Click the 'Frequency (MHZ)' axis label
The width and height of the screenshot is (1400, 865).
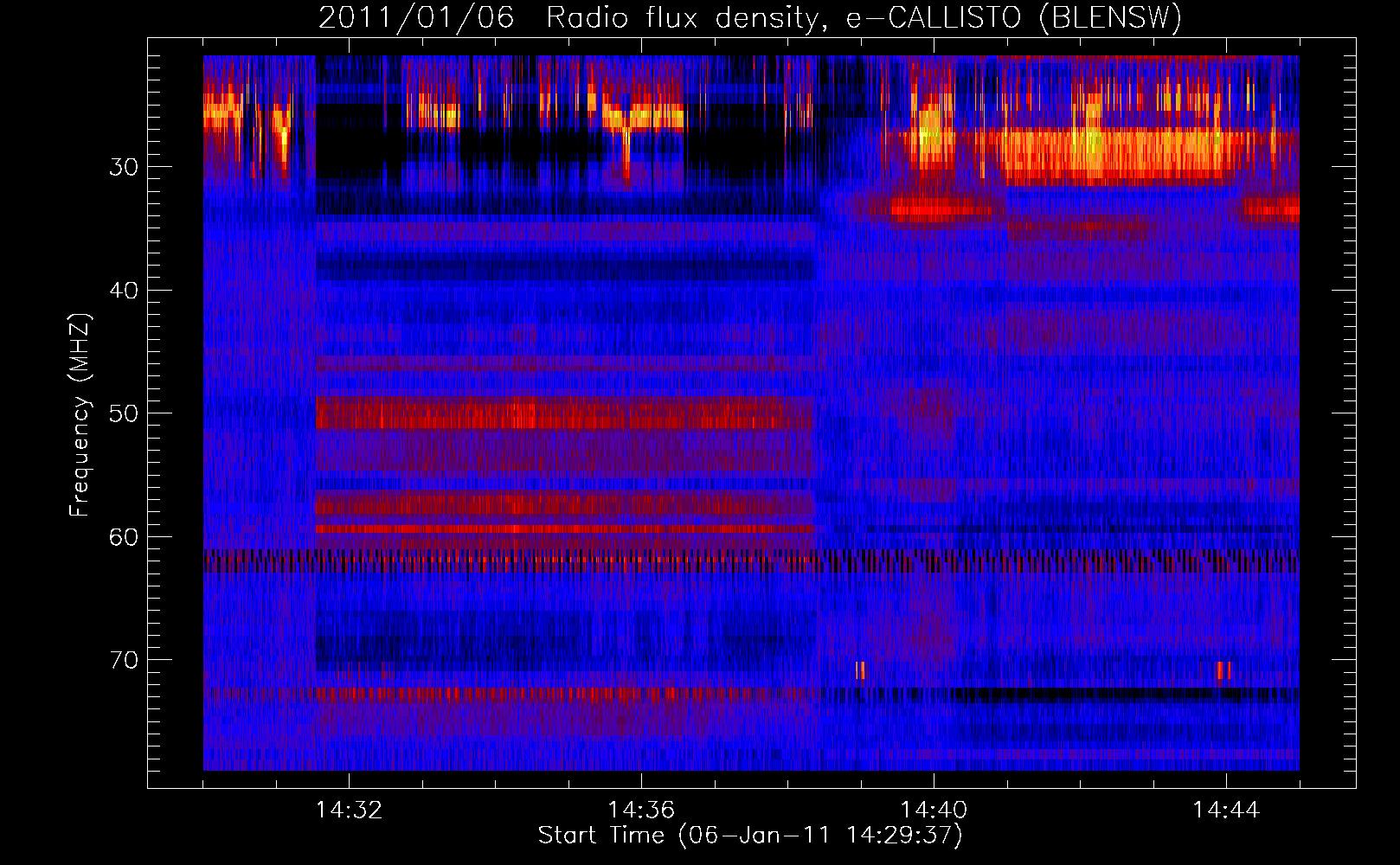[x=79, y=415]
